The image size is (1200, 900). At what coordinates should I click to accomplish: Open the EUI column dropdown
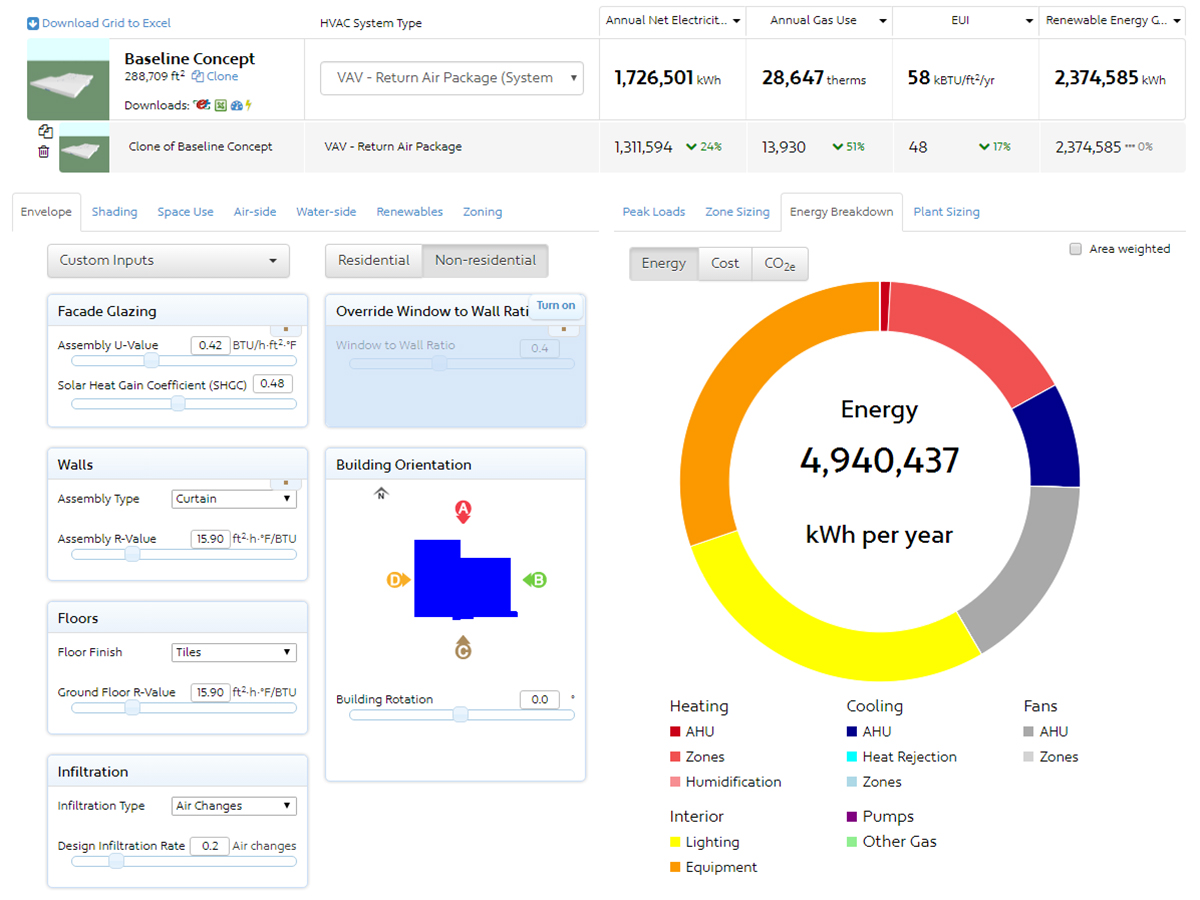(x=1029, y=20)
